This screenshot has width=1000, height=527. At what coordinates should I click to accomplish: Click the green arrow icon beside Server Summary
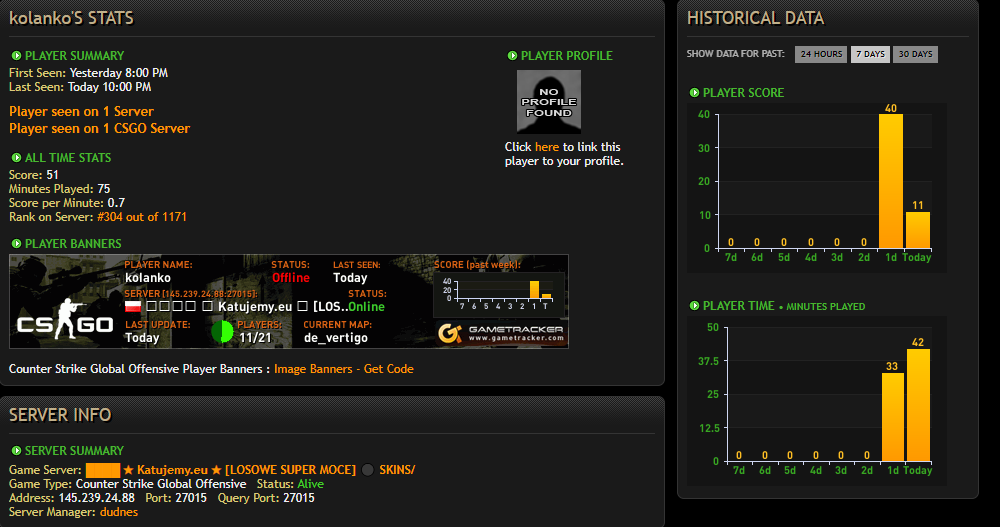[17, 450]
